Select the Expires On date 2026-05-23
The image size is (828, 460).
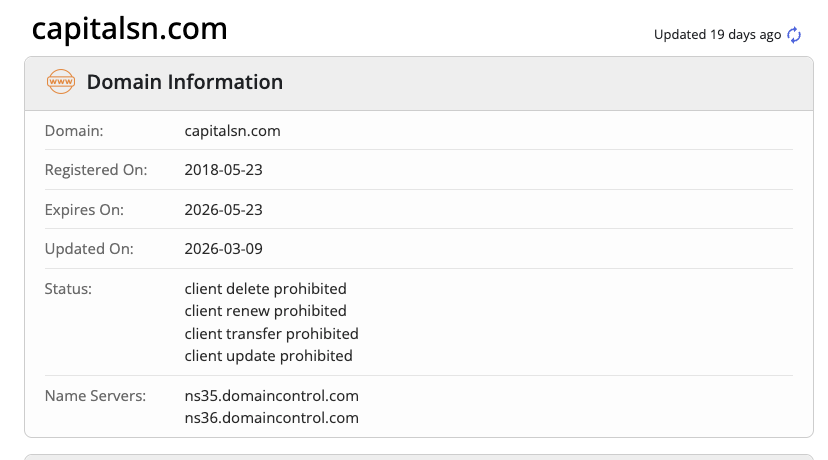coord(224,210)
